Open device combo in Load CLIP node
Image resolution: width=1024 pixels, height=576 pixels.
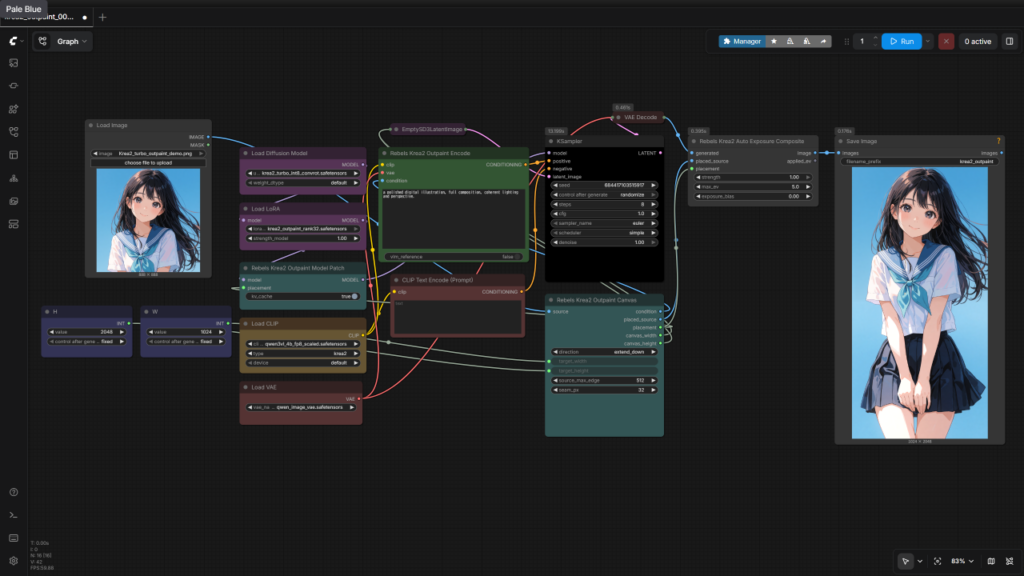click(x=302, y=362)
